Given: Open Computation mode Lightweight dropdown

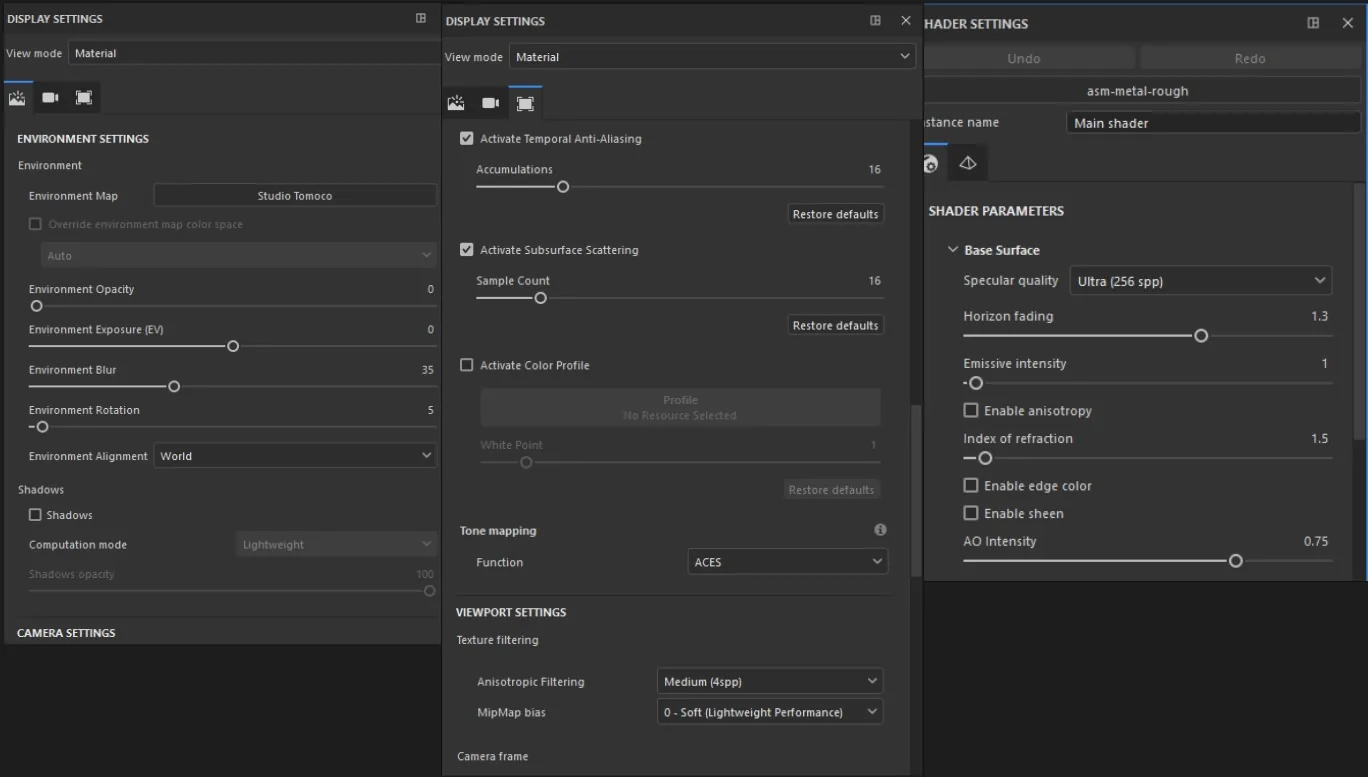Looking at the screenshot, I should pyautogui.click(x=336, y=545).
